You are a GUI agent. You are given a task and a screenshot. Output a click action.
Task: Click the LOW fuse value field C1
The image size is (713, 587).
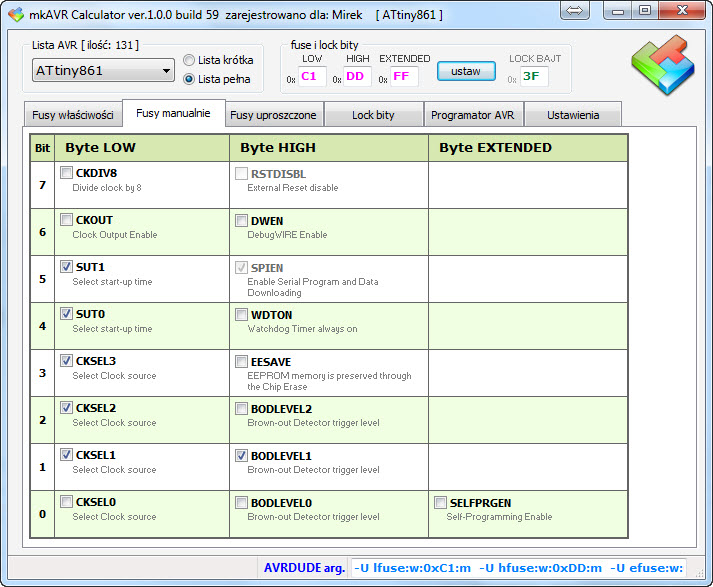[312, 76]
